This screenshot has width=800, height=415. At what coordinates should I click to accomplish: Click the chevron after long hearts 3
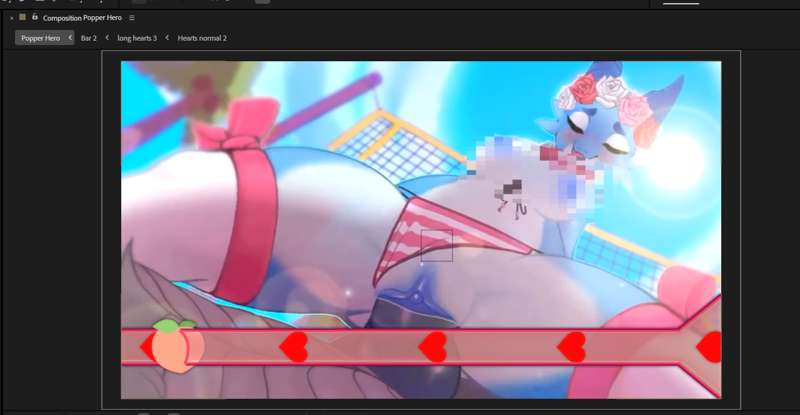click(x=167, y=38)
